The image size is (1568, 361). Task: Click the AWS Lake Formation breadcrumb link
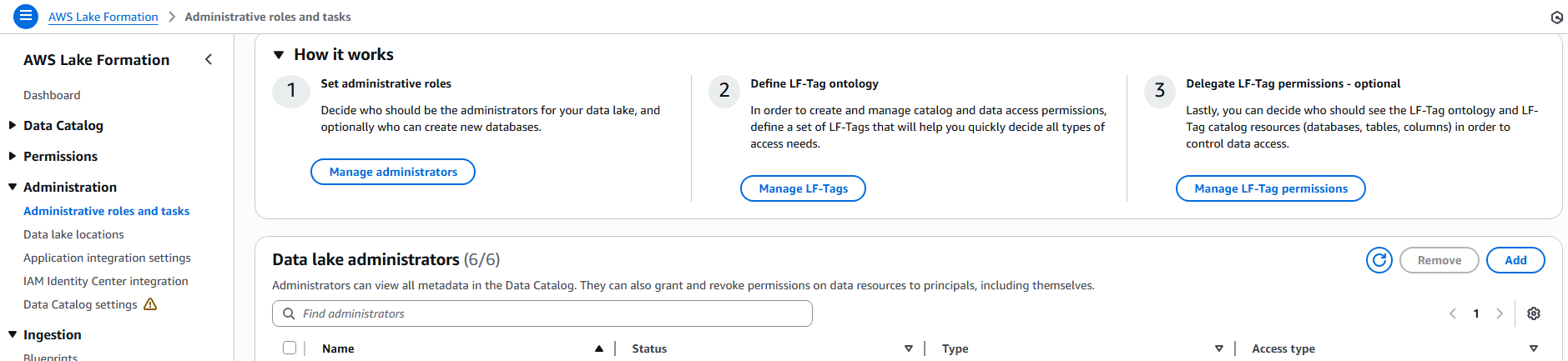103,17
